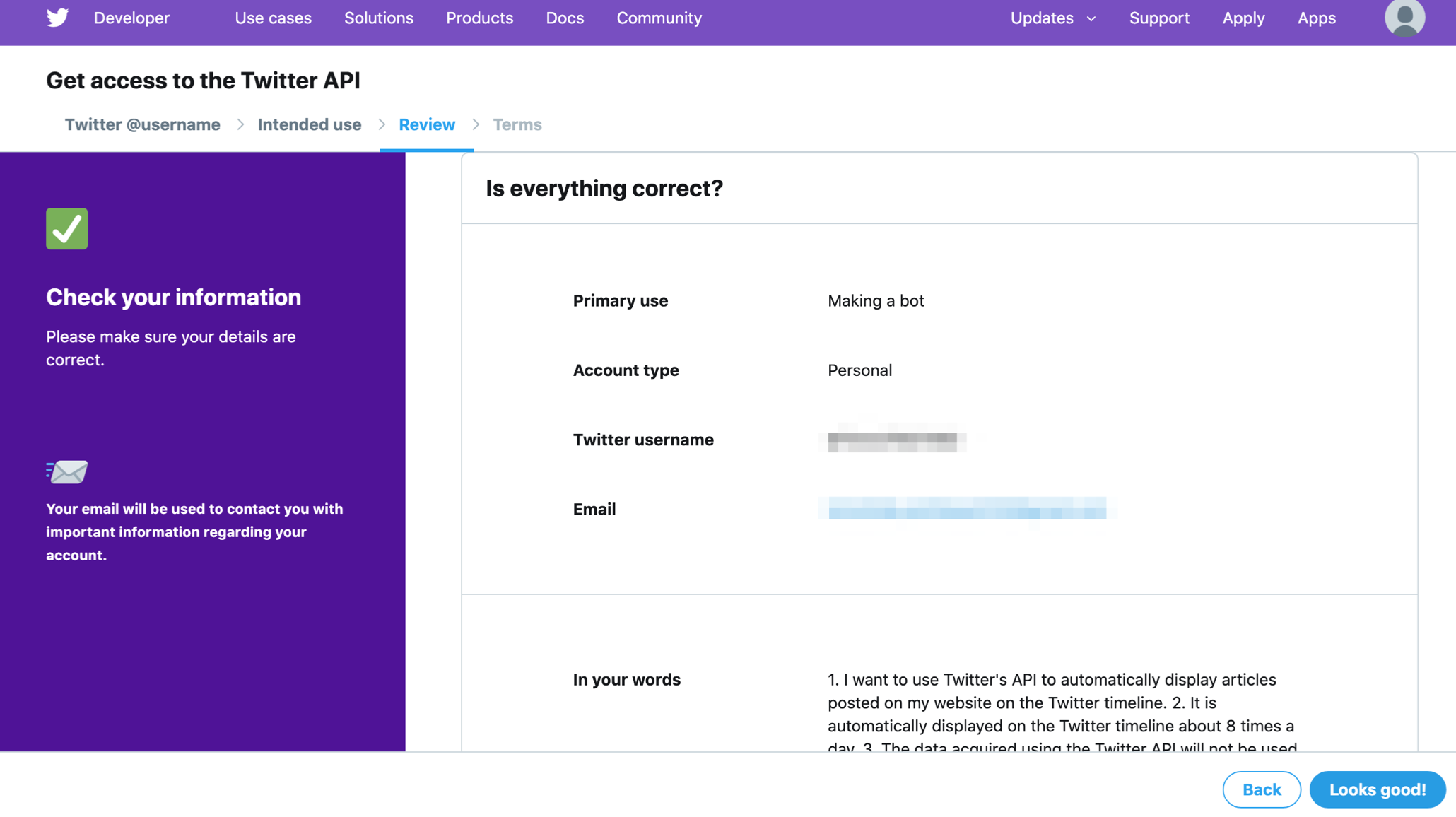The height and width of the screenshot is (817, 1456).
Task: Open the Products menu item
Action: click(479, 18)
